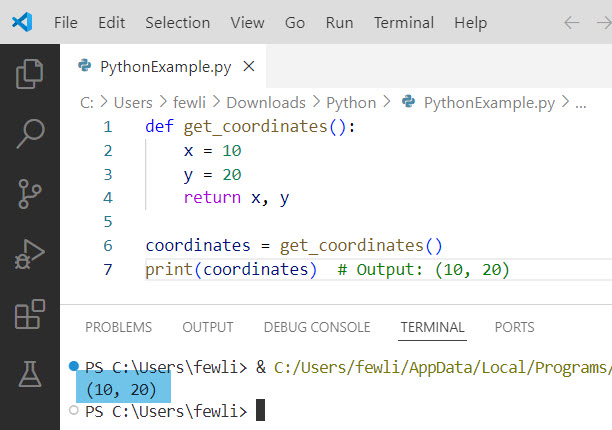The width and height of the screenshot is (612, 430).
Task: Switch to the OUTPUT panel tab
Action: tap(208, 327)
